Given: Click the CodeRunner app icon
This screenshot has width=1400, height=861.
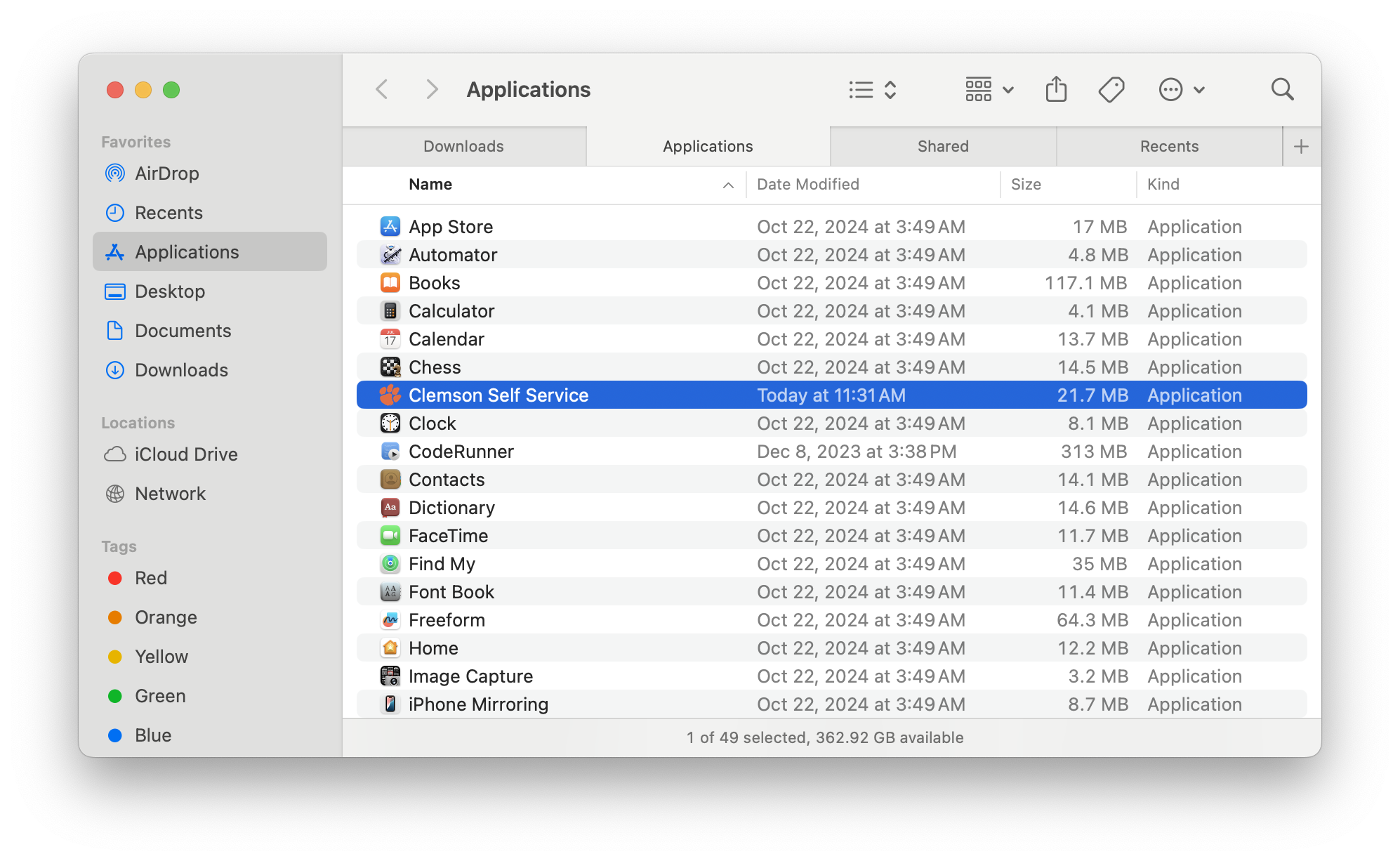Looking at the screenshot, I should click(390, 451).
